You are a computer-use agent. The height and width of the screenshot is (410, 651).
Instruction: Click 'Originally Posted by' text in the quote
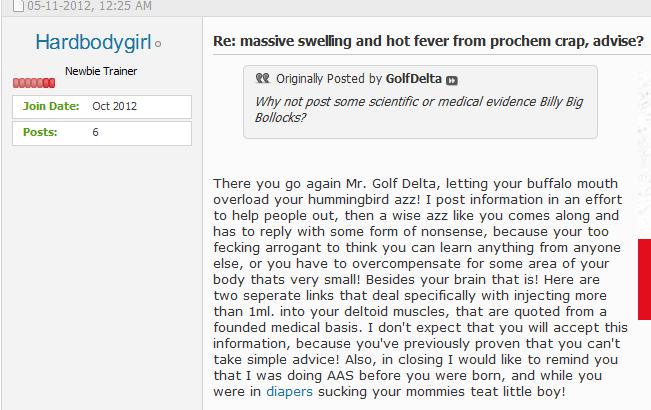328,78
